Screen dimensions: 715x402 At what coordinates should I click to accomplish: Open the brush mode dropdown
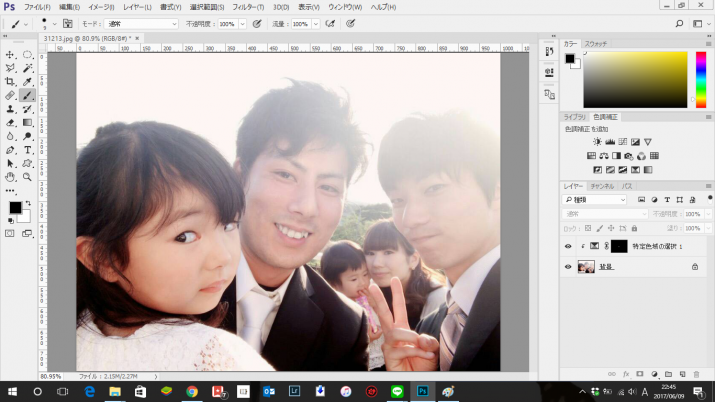click(x=141, y=23)
